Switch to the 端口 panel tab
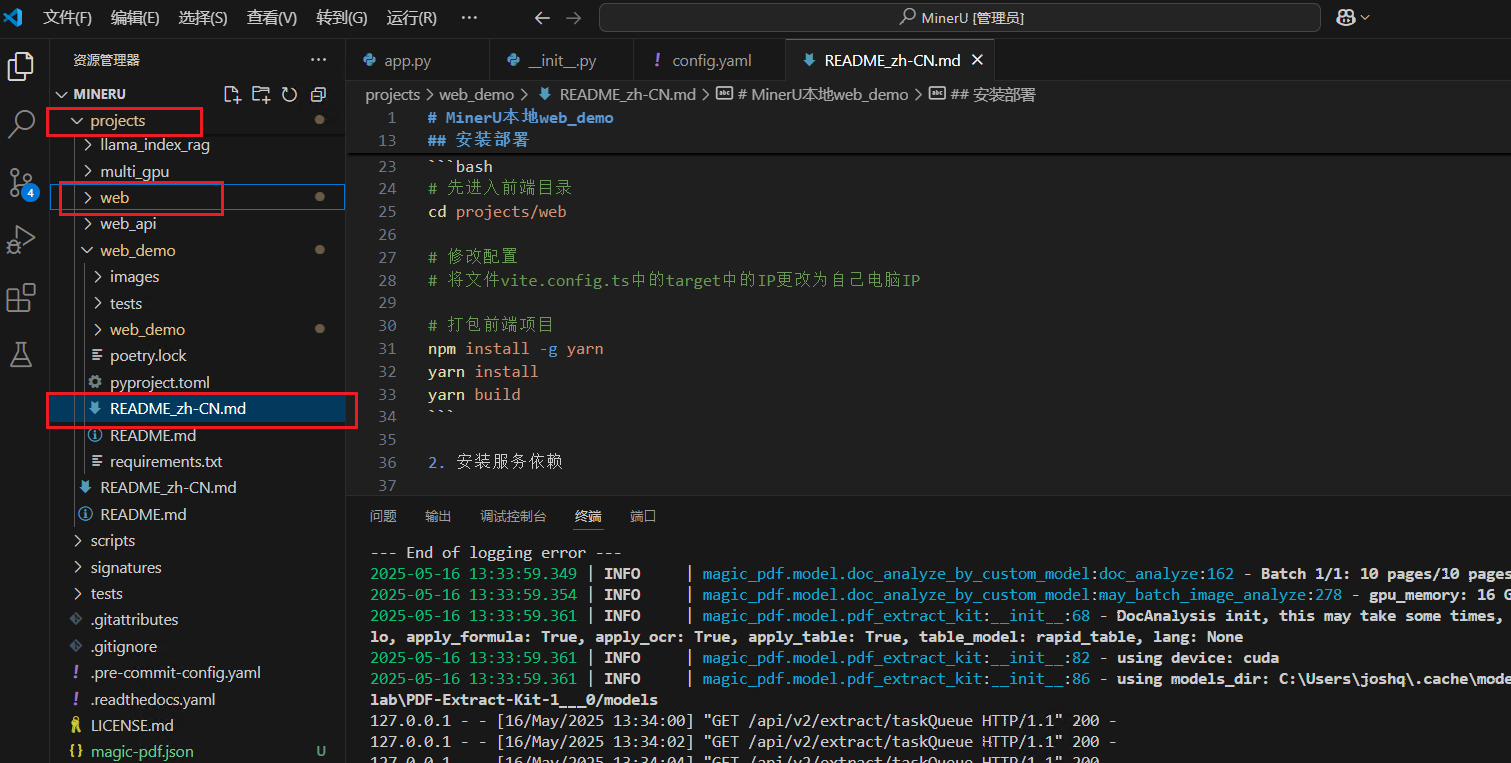Image resolution: width=1511 pixels, height=763 pixels. (x=643, y=516)
